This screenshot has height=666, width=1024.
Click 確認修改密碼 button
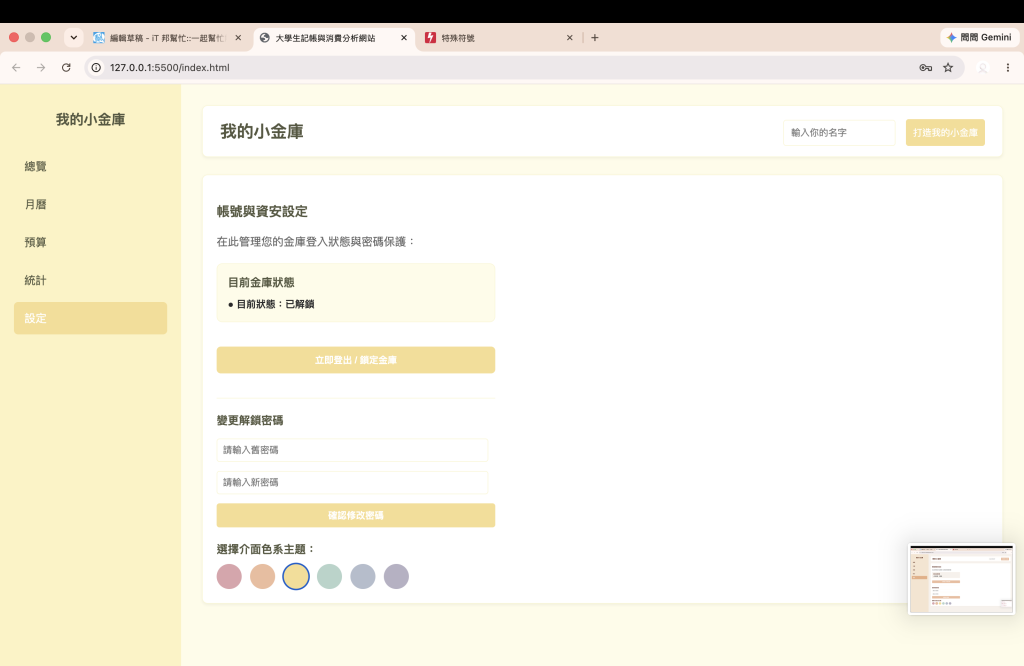click(355, 515)
